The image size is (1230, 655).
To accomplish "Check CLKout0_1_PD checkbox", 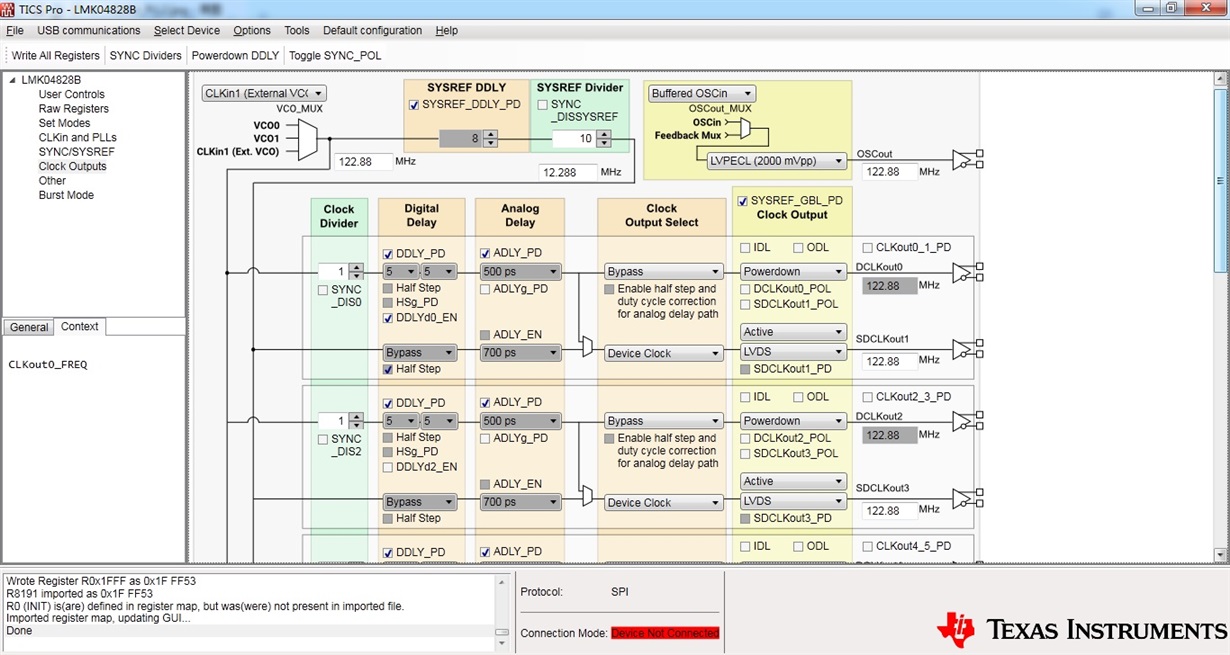I will point(868,247).
